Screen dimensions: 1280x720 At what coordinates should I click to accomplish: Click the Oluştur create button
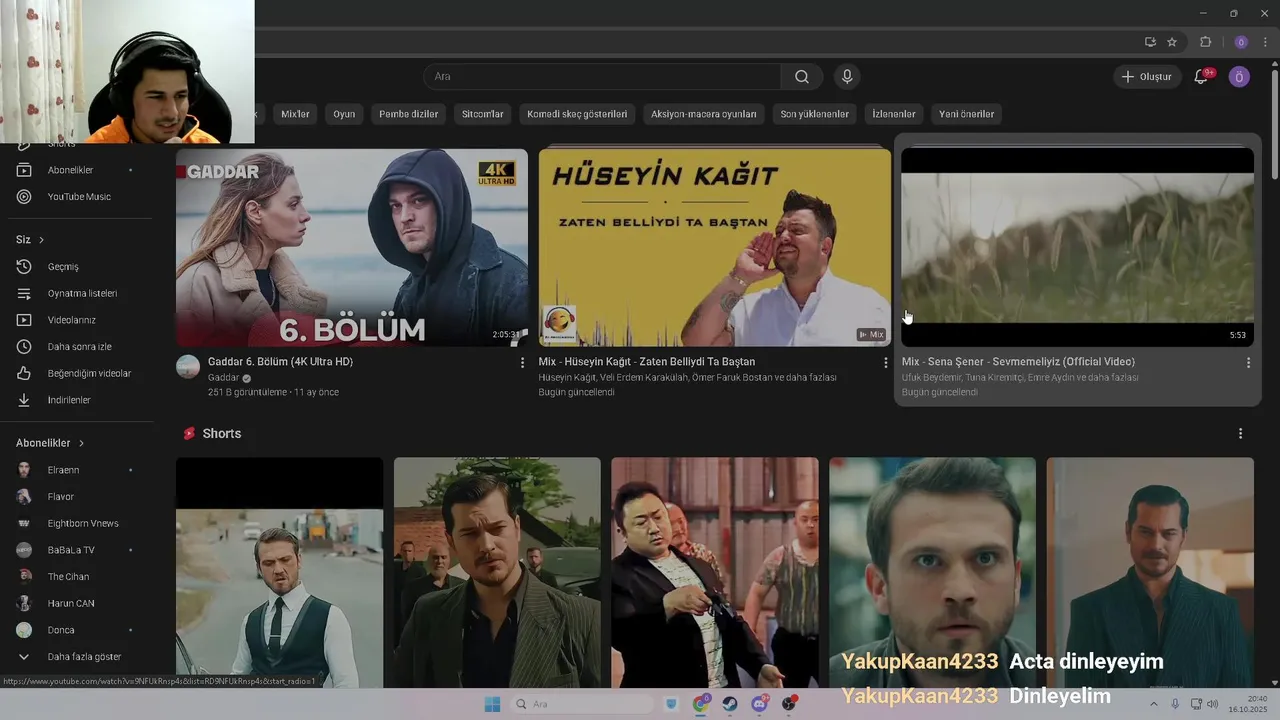1146,77
